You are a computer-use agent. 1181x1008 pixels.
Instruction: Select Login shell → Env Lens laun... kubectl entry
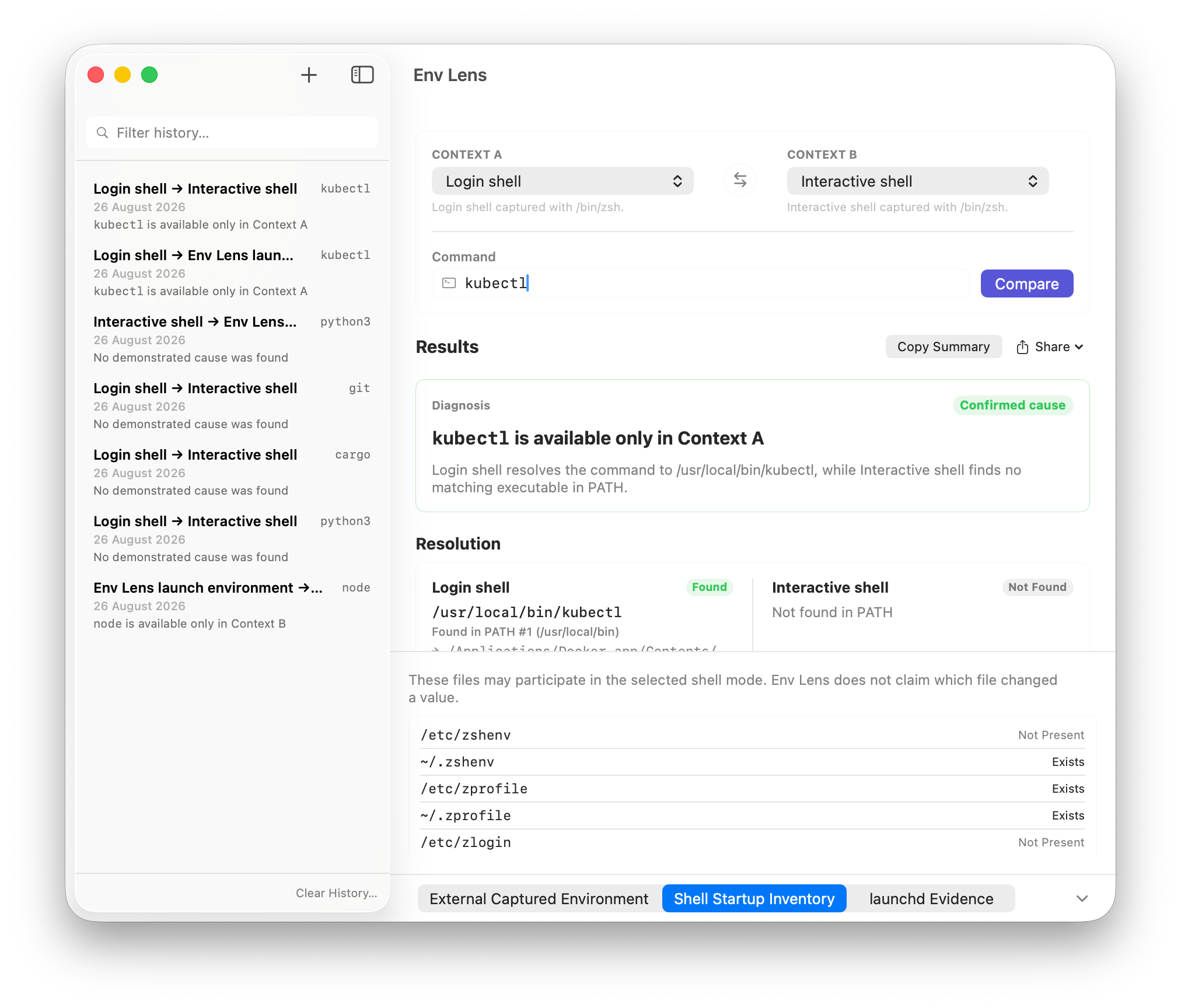tap(232, 272)
